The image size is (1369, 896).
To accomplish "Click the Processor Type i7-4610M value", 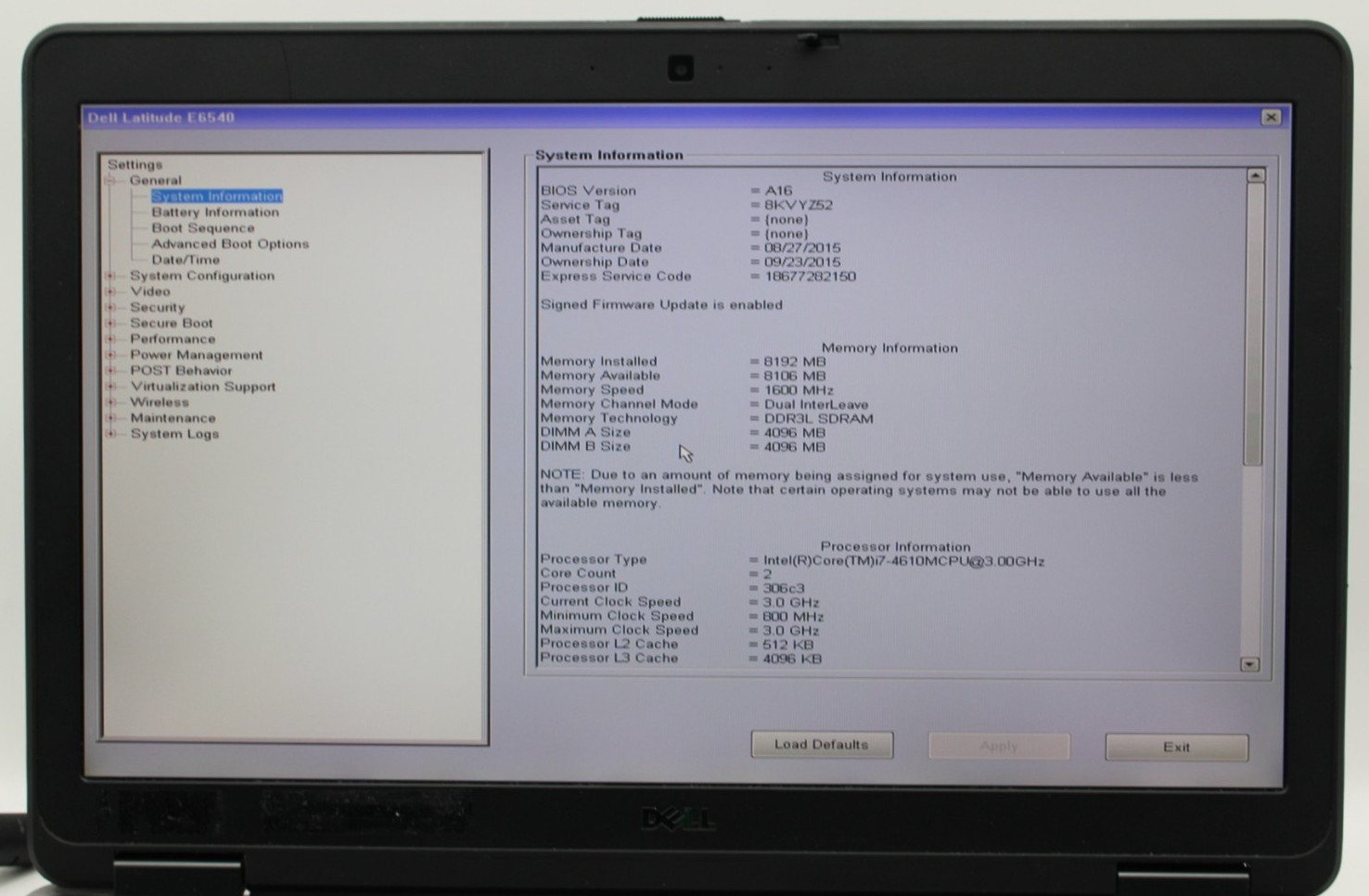I will [903, 561].
